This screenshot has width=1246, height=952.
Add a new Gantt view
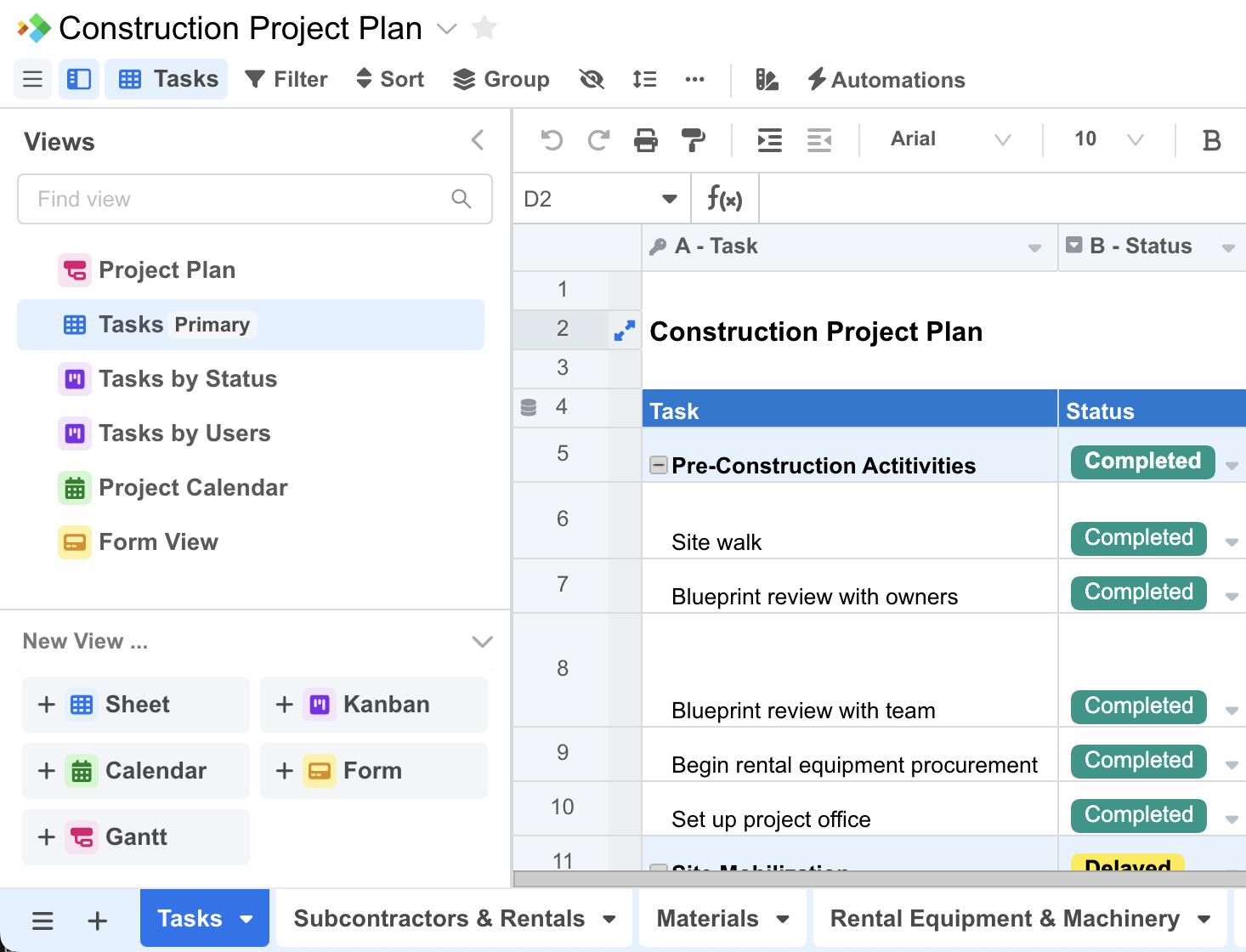[136, 837]
